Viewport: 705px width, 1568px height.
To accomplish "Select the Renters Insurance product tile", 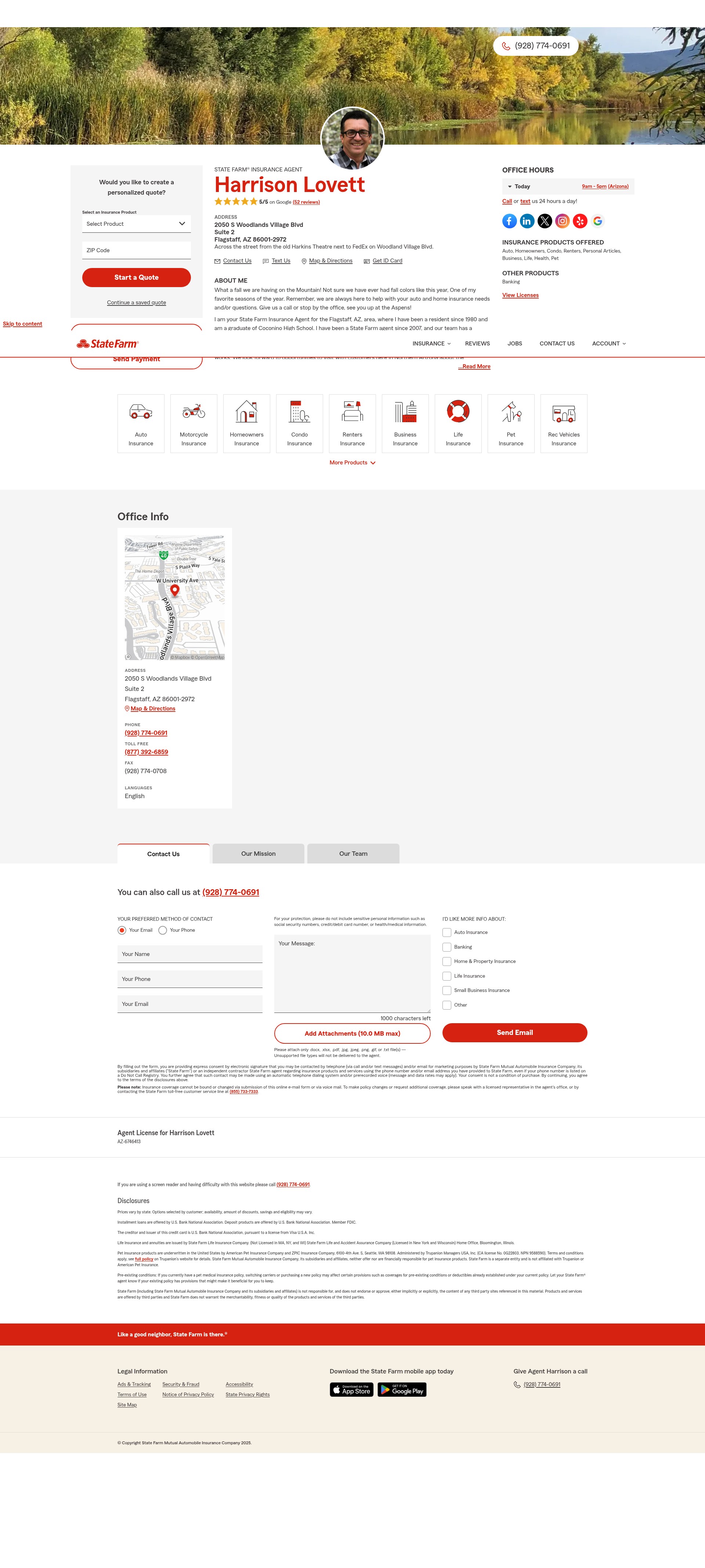I will pos(352,424).
